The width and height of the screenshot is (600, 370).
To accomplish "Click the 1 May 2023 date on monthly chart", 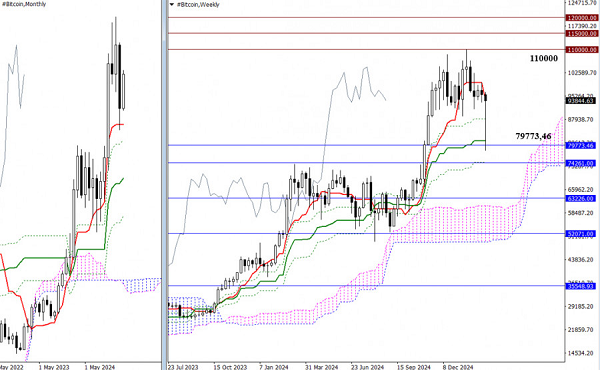I will pyautogui.click(x=54, y=367).
